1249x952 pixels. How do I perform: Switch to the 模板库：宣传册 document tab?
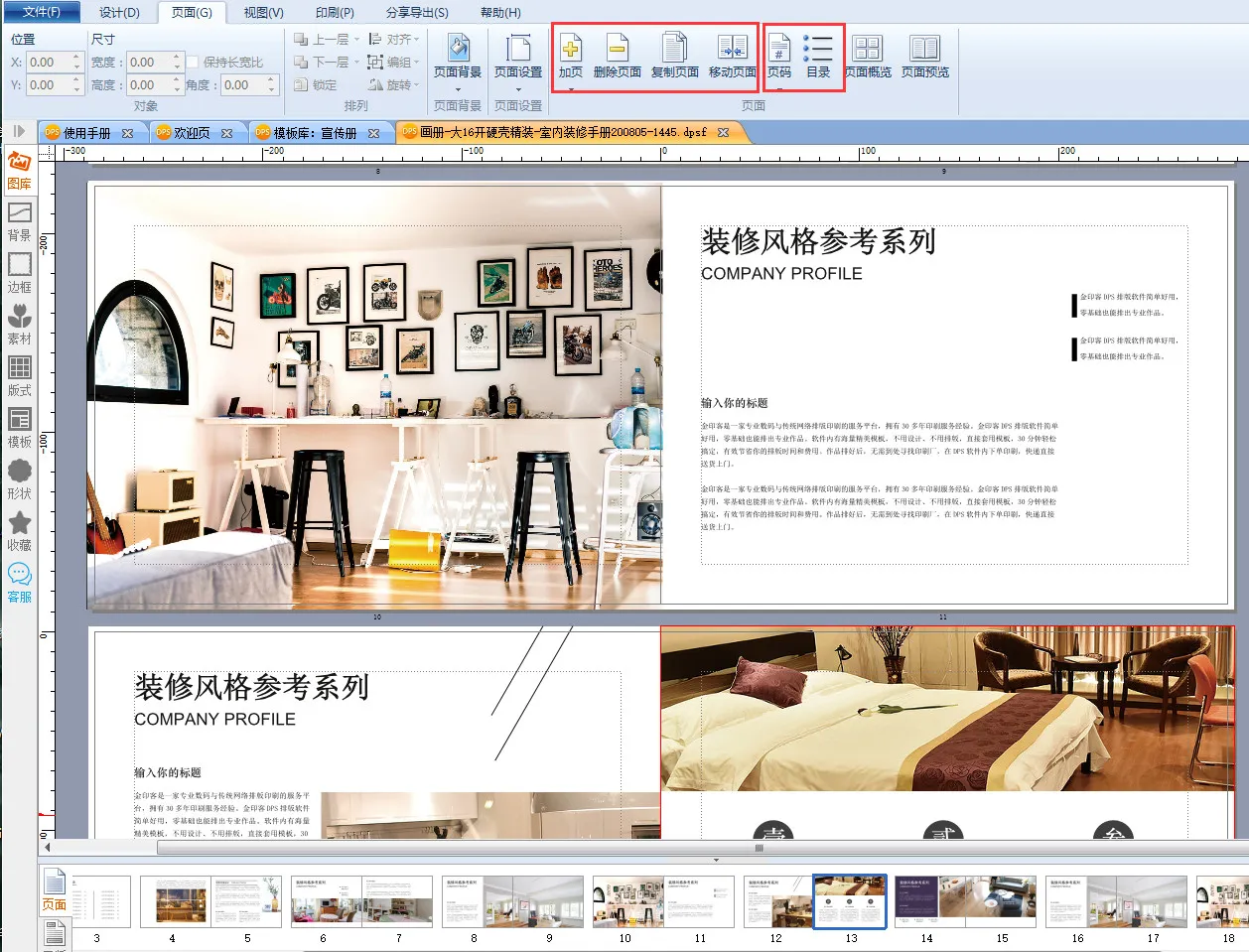coord(315,133)
